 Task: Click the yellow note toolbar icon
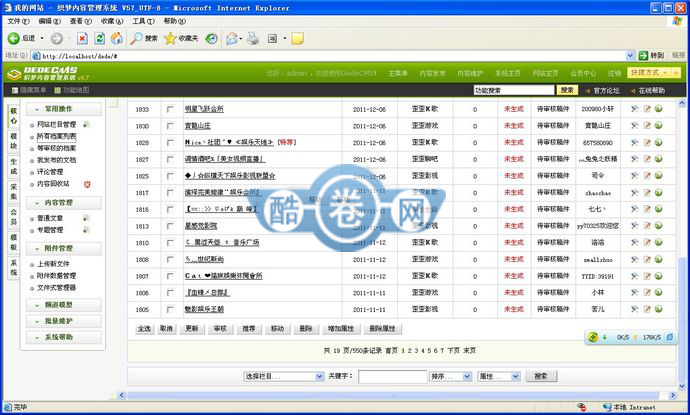(x=297, y=39)
